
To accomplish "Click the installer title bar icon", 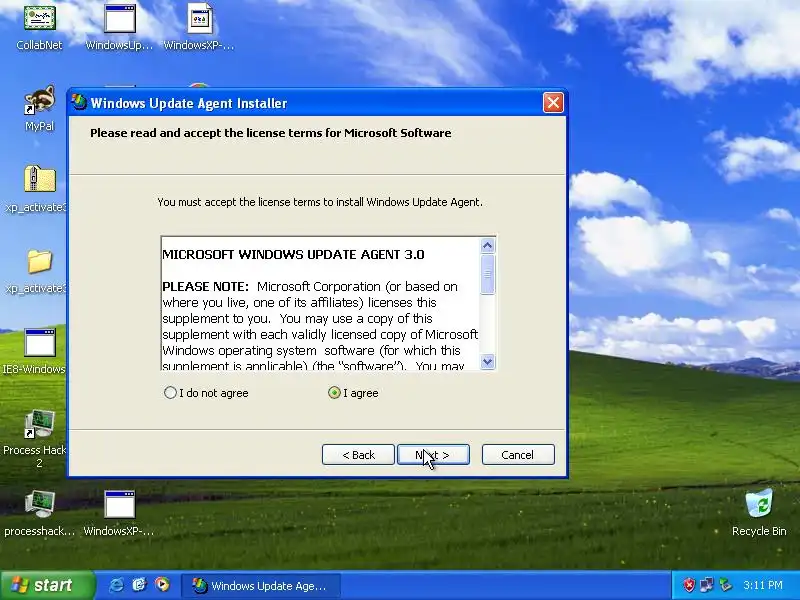I will pyautogui.click(x=79, y=103).
